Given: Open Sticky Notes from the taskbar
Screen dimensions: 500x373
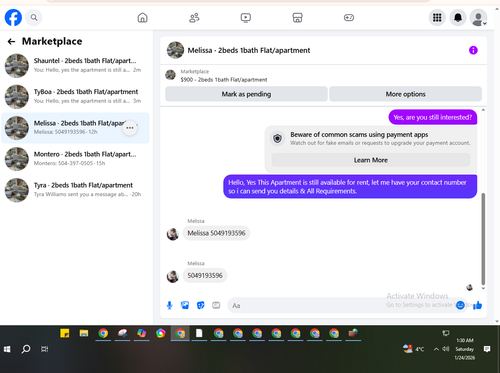Looking at the screenshot, I should (x=65, y=333).
